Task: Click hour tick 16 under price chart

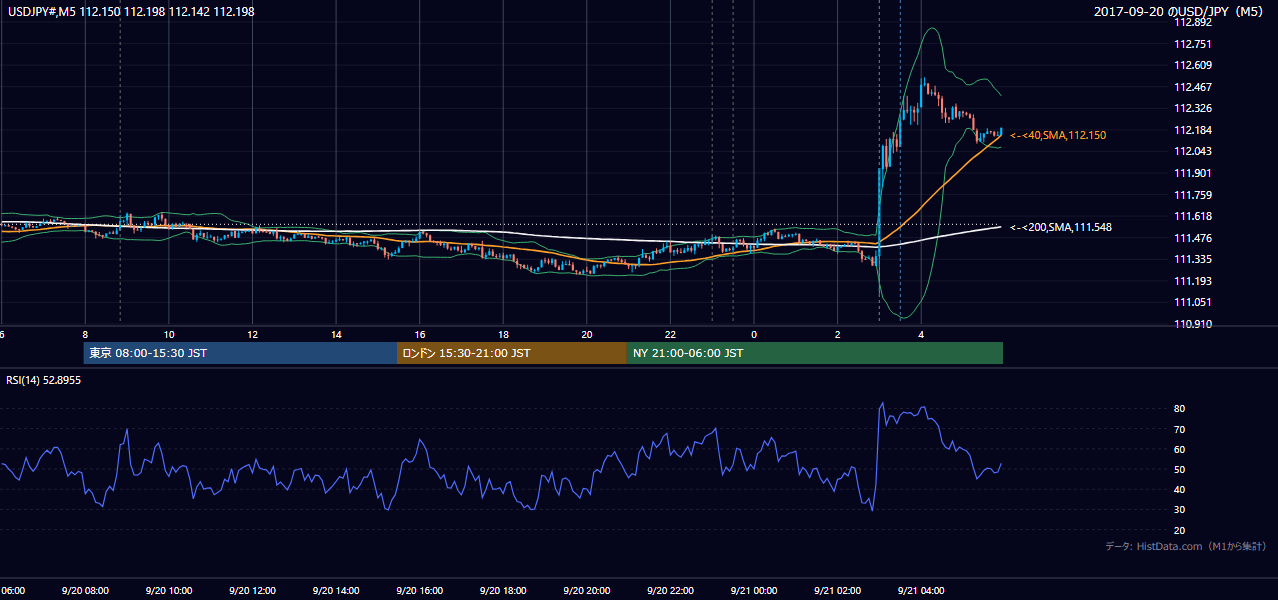Action: 420,334
